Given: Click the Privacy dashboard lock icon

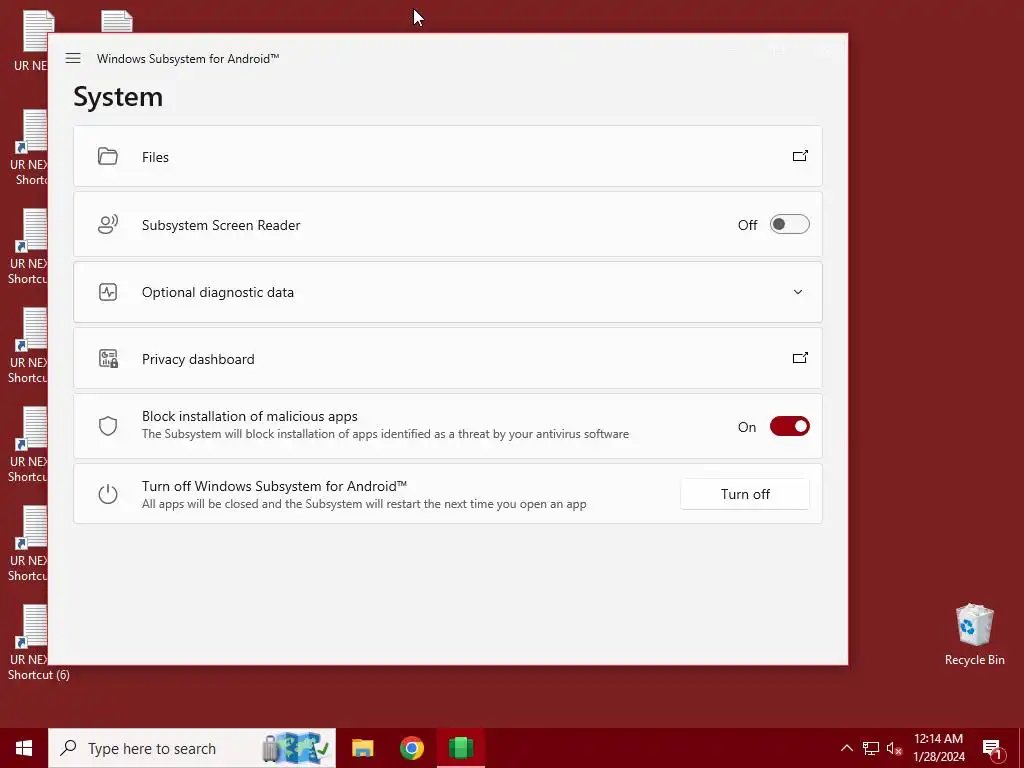Looking at the screenshot, I should point(108,359).
